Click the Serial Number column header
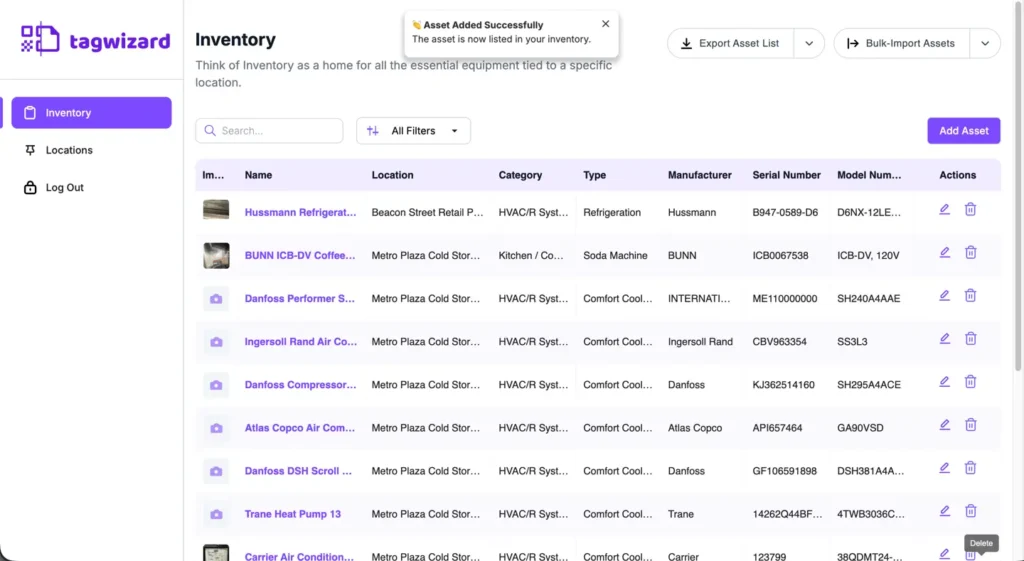 point(786,175)
